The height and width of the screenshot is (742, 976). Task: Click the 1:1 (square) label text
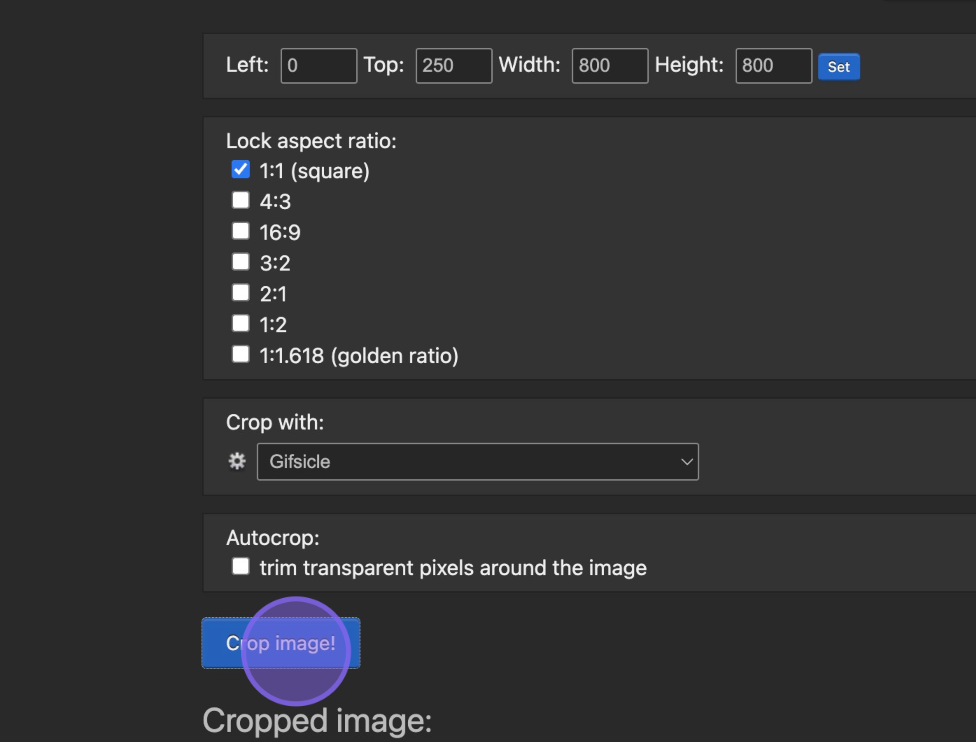[x=314, y=171]
